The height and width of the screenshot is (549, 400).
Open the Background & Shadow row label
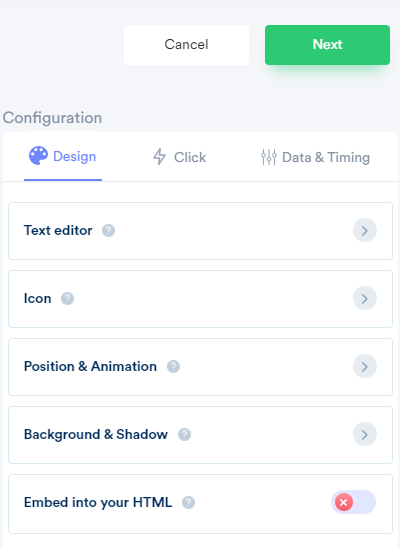tap(96, 435)
